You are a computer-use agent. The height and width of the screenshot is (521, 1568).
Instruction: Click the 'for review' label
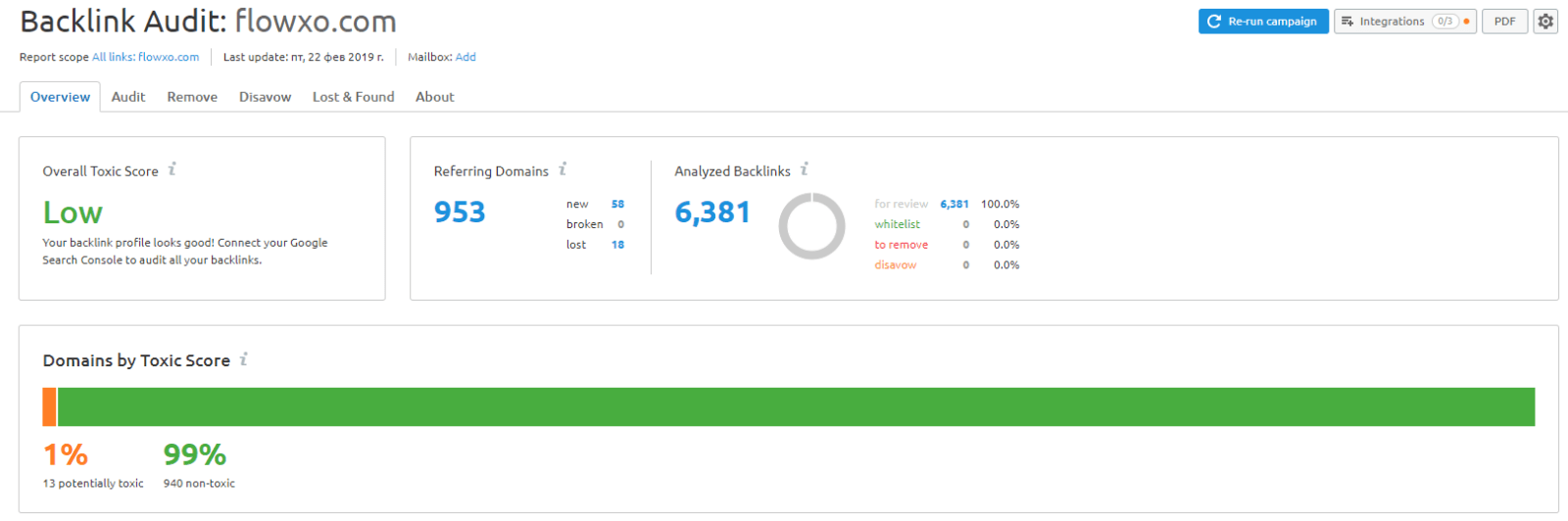pyautogui.click(x=902, y=204)
